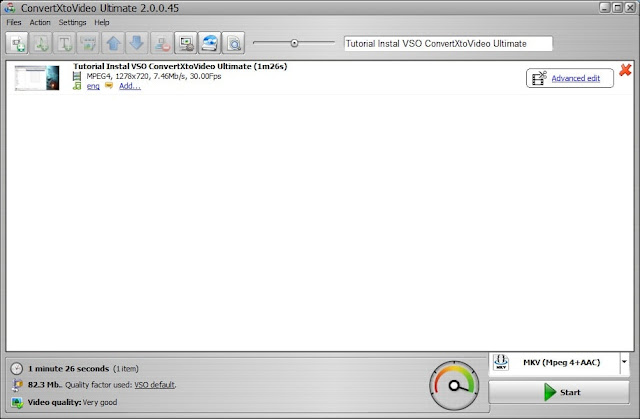640x419 pixels.
Task: Click the disc drive toolbar icon
Action: (x=209, y=43)
